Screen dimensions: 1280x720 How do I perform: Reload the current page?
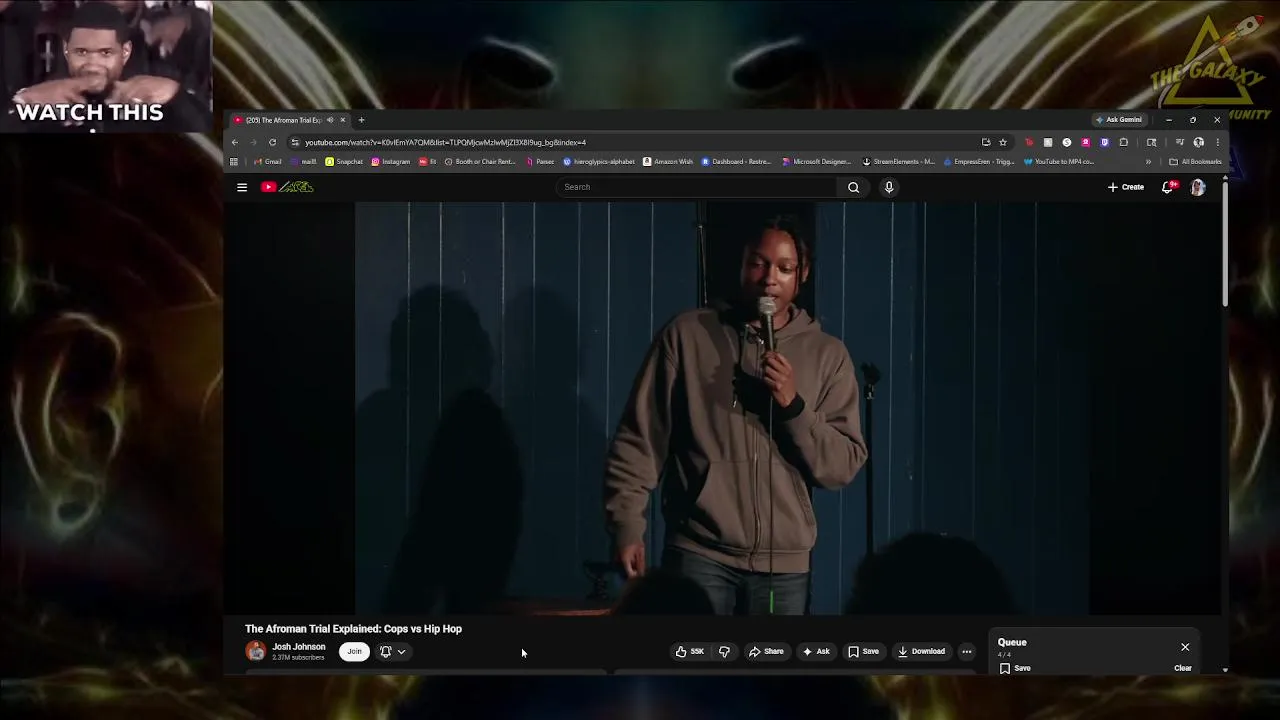272,142
